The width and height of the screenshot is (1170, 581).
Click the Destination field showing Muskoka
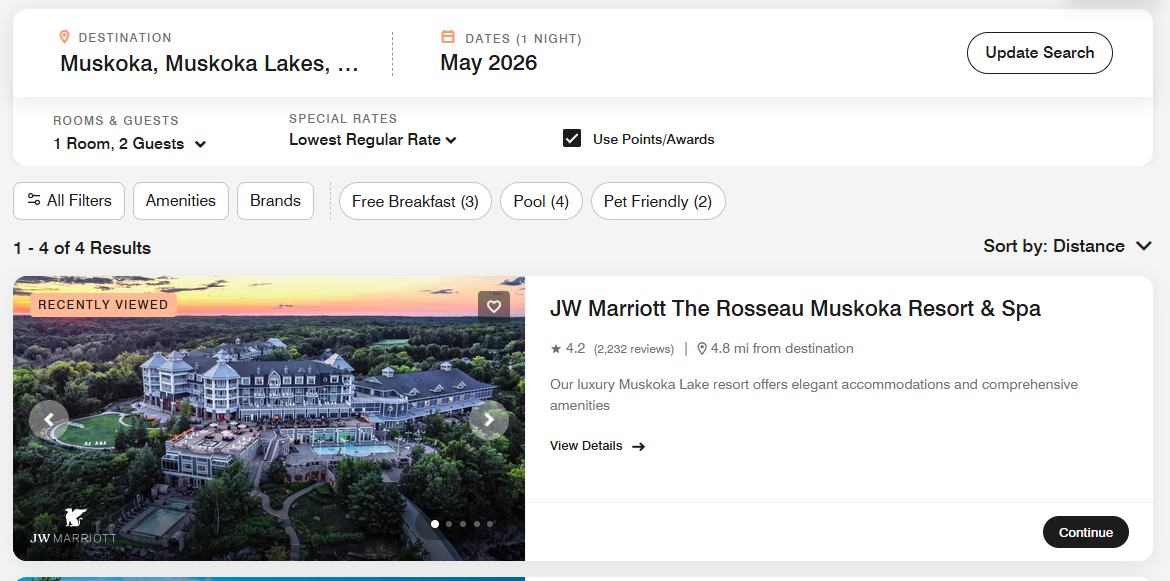click(x=209, y=64)
